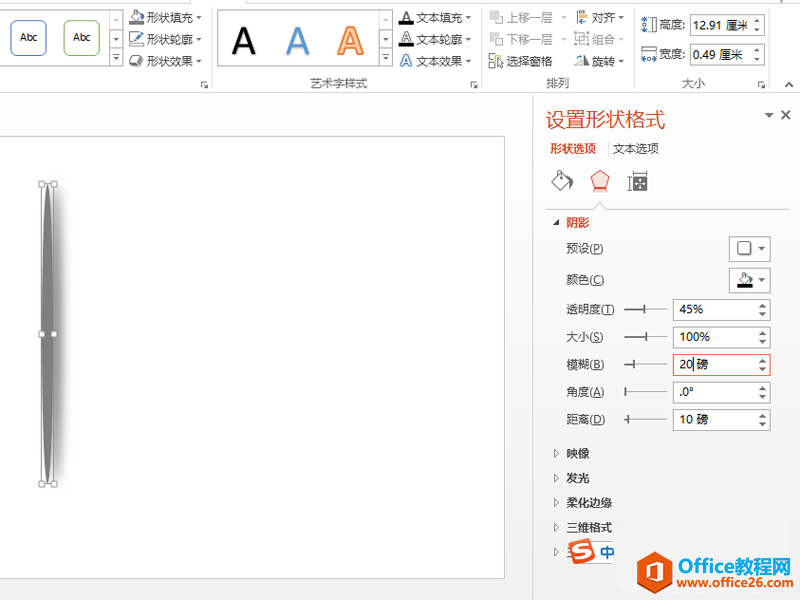The height and width of the screenshot is (600, 800).
Task: Open the shadow 预设 preset dropdown
Action: (749, 248)
